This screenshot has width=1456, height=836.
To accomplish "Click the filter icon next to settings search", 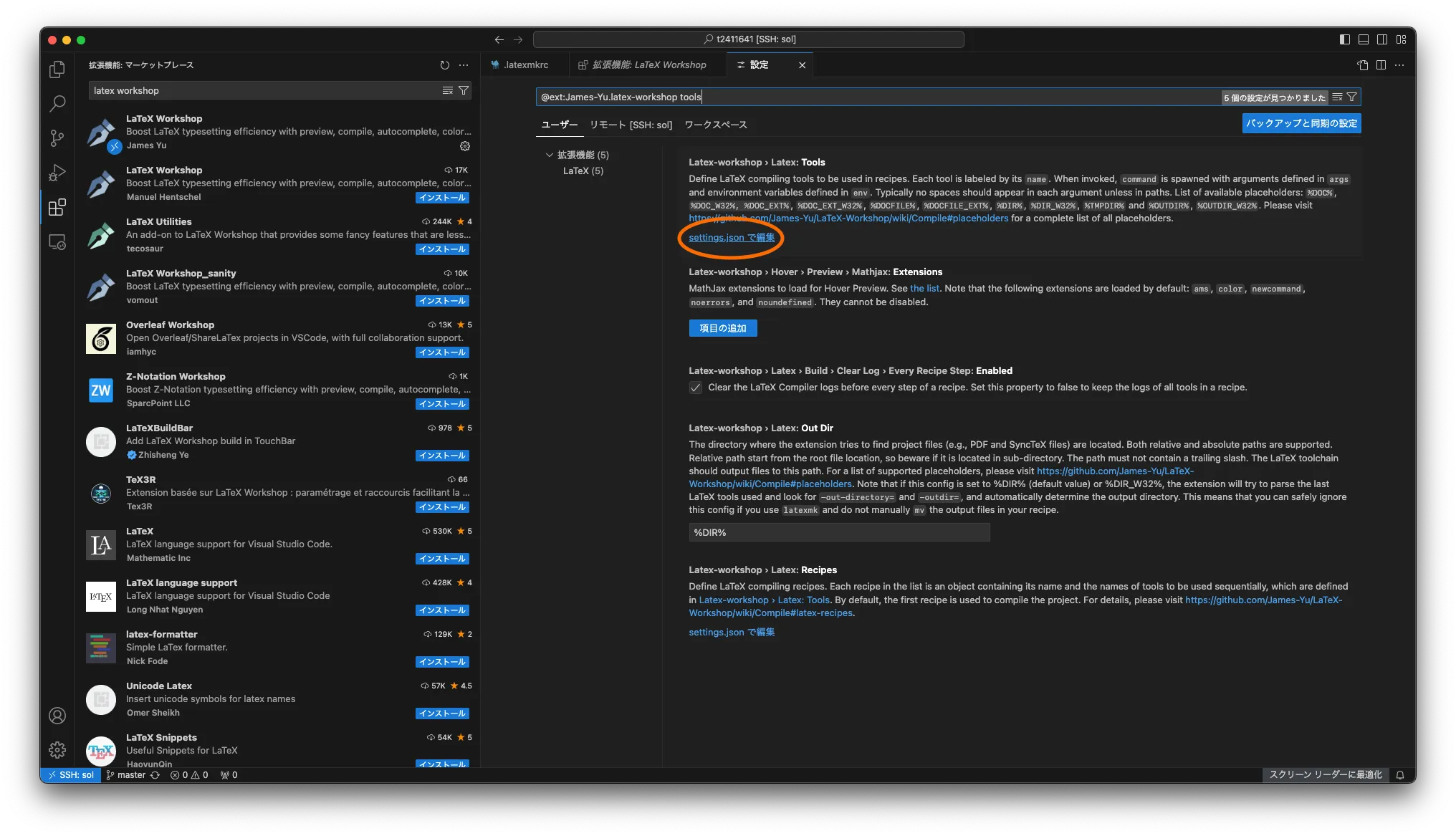I will 1352,96.
